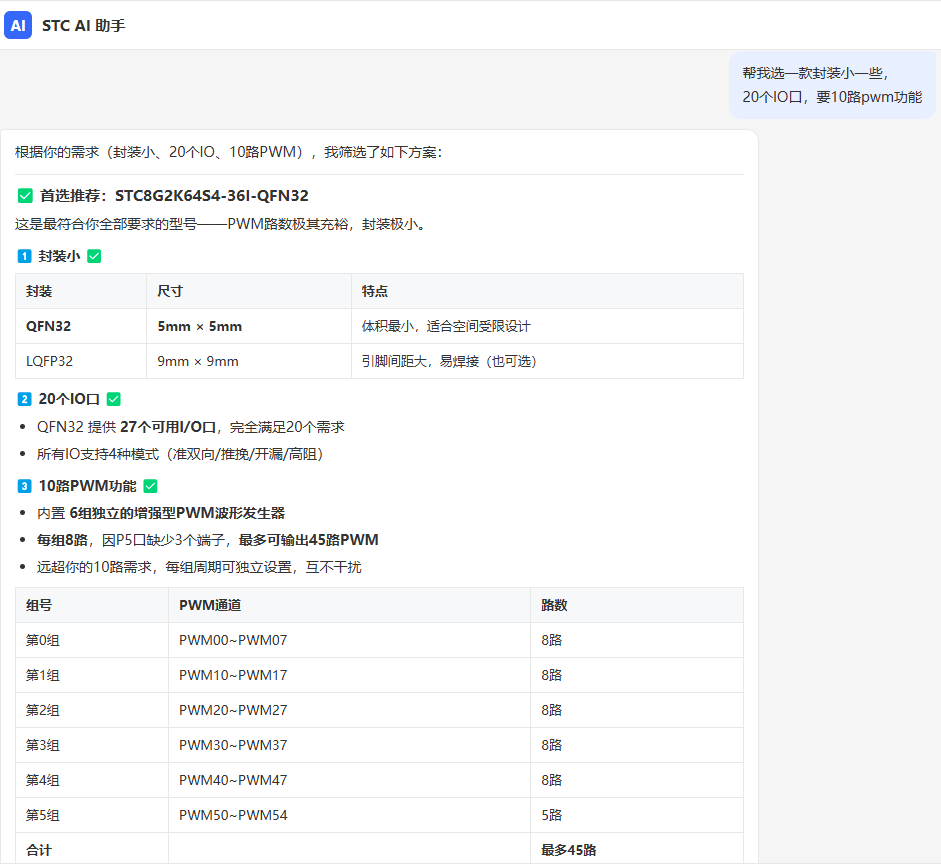The height and width of the screenshot is (865, 941).
Task: Click the 6组独立的增强型PWM波形发生器 text
Action: (177, 513)
